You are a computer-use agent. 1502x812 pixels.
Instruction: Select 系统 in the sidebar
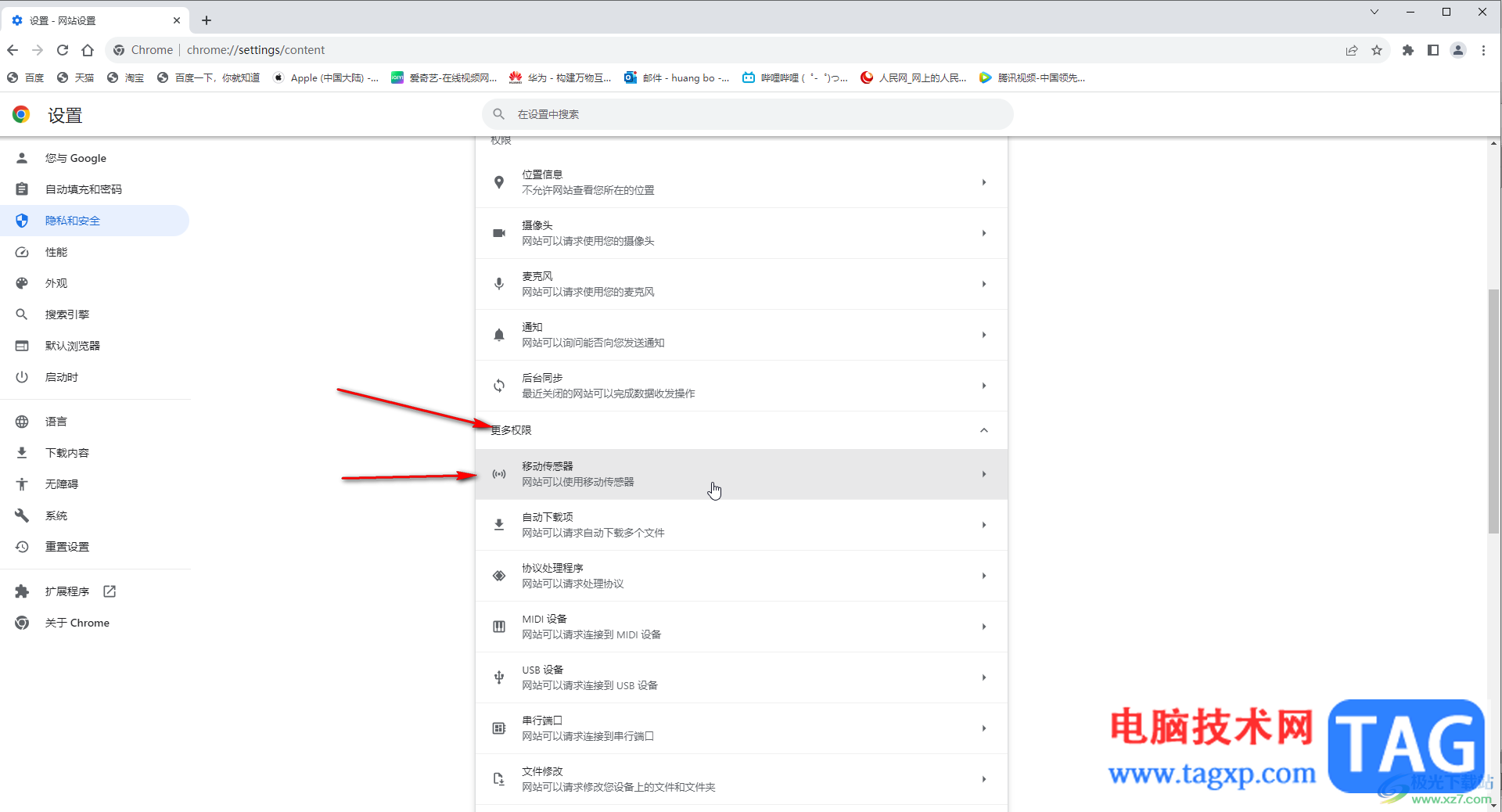(95, 516)
